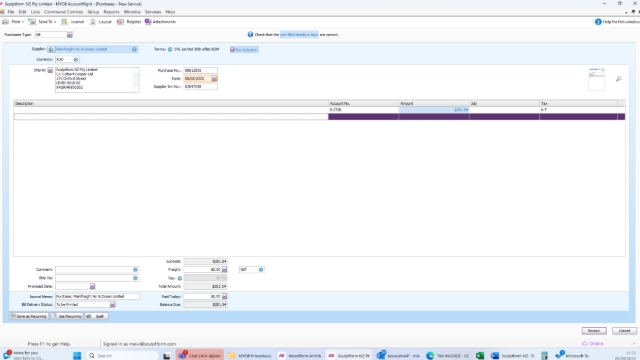This screenshot has height=360, width=640.
Task: Open the Ship to address selector icon
Action: point(50,70)
